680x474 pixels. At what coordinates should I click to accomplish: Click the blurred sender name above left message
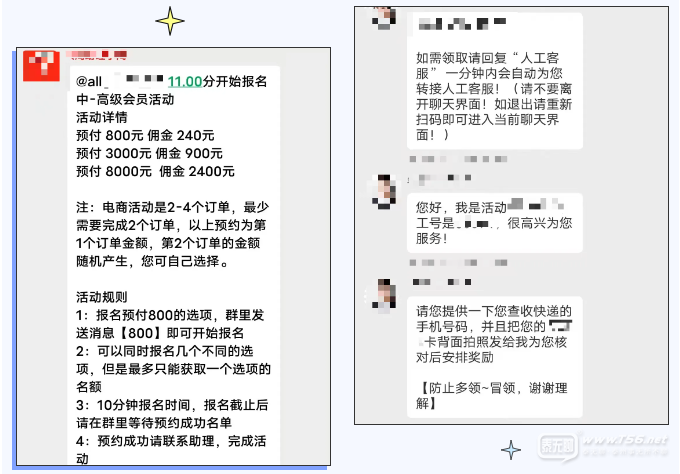tap(96, 55)
